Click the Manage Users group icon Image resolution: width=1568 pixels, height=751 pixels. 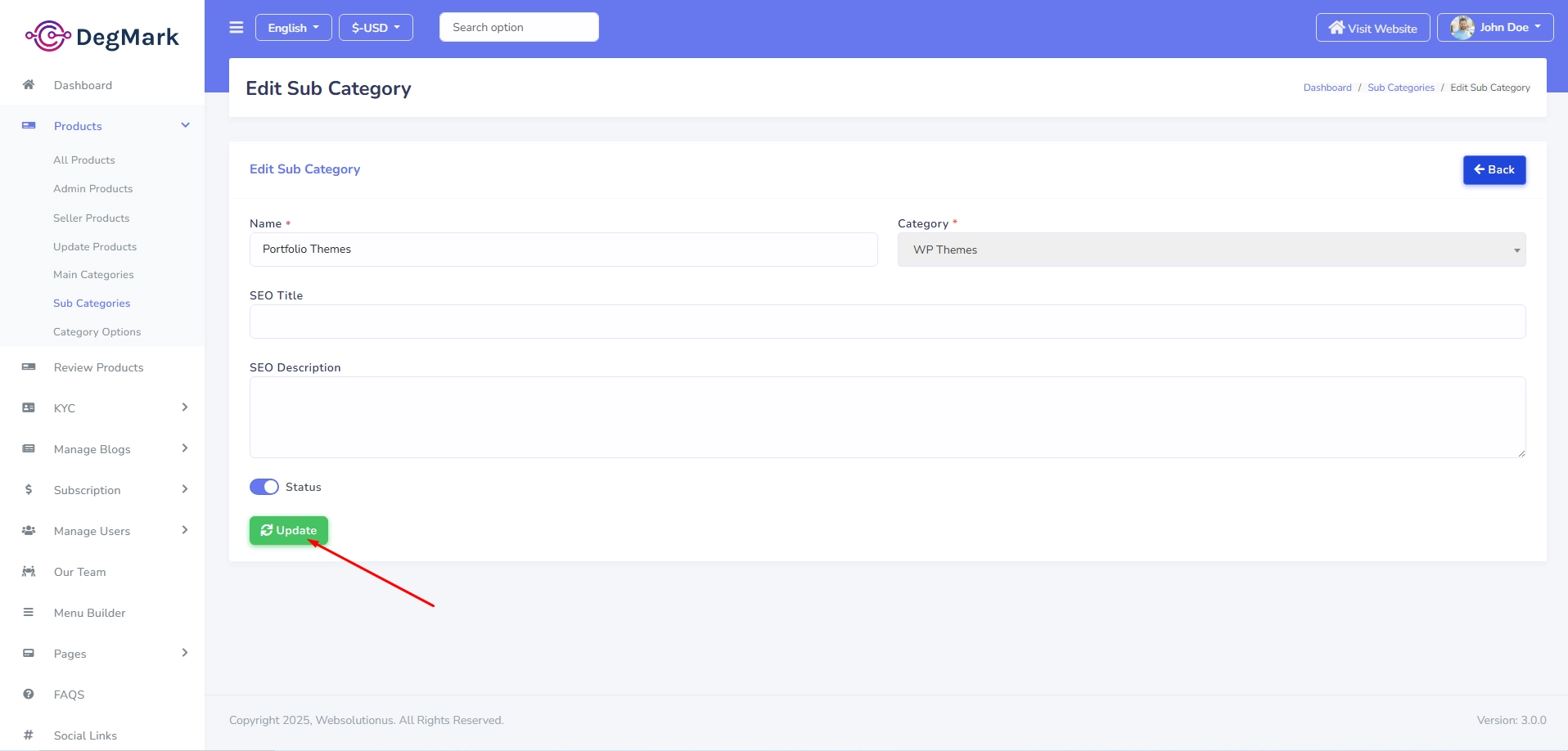pos(29,531)
